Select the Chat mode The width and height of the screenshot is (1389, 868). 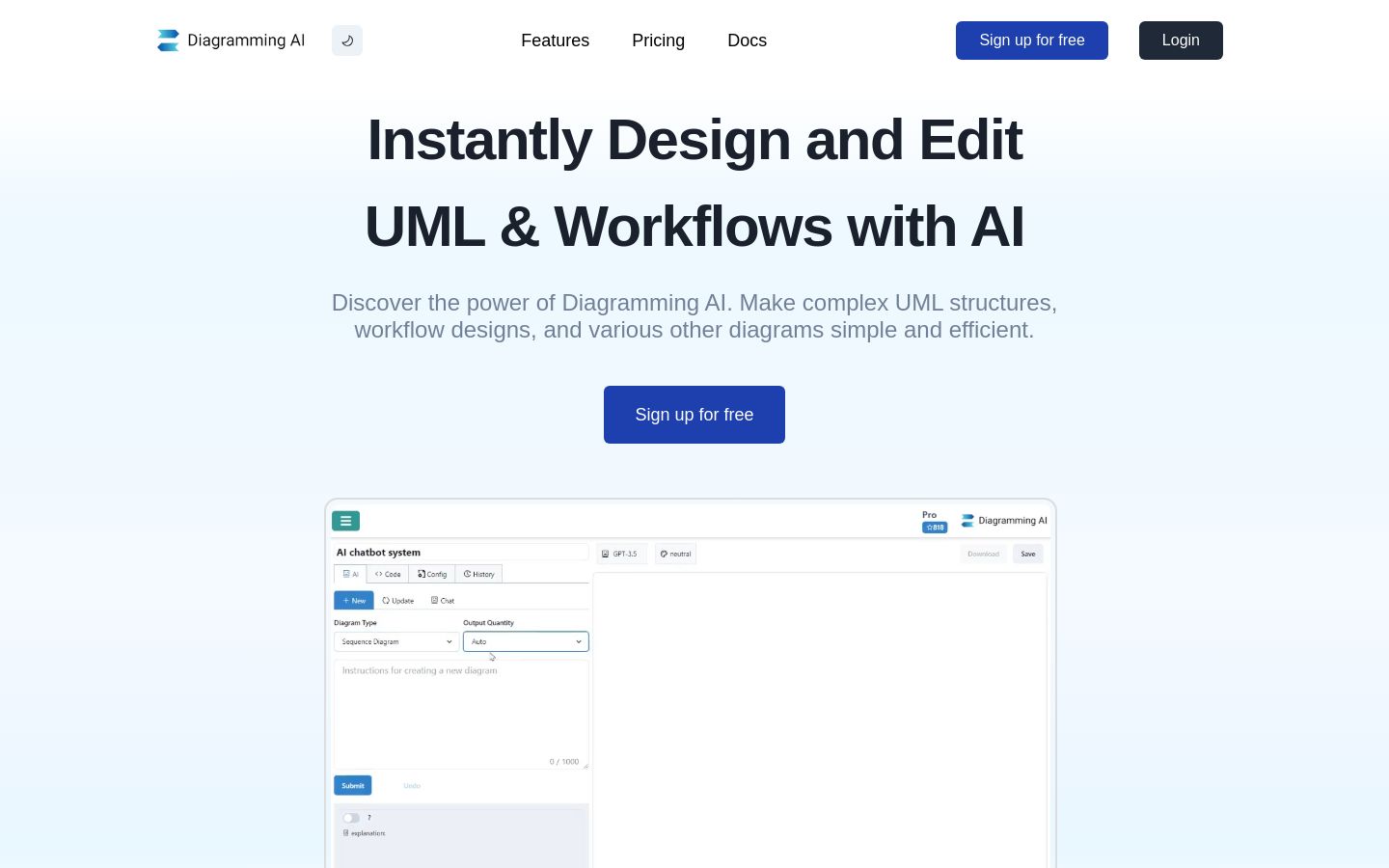click(x=443, y=600)
